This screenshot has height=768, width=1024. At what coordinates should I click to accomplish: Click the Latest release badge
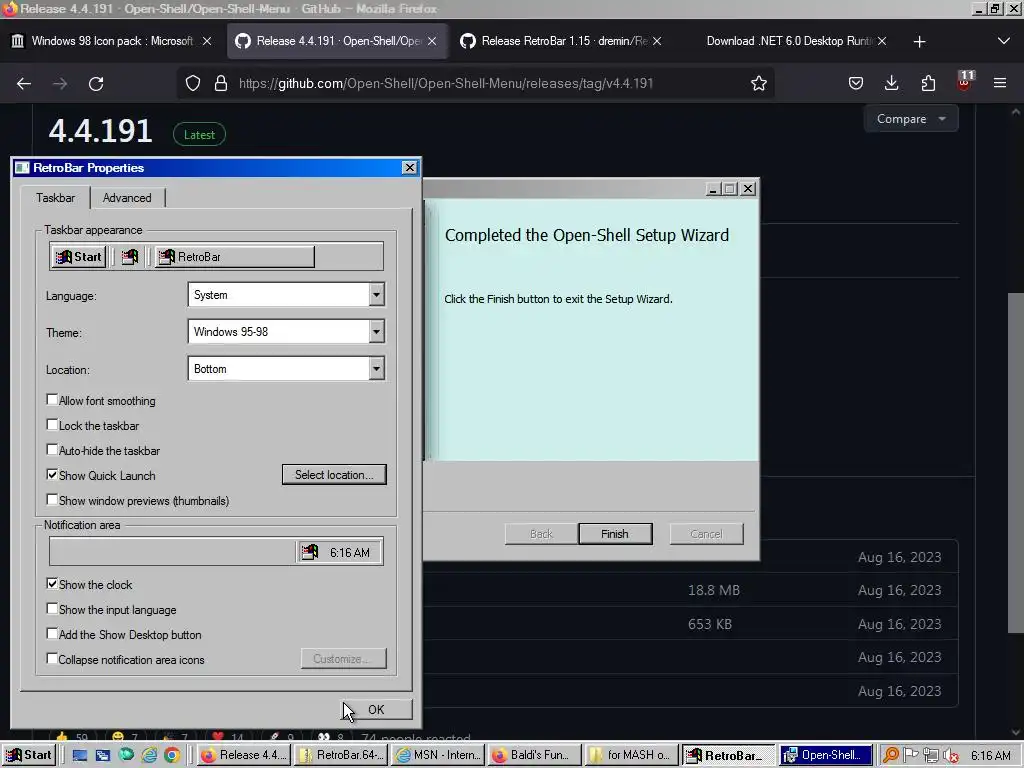click(199, 135)
